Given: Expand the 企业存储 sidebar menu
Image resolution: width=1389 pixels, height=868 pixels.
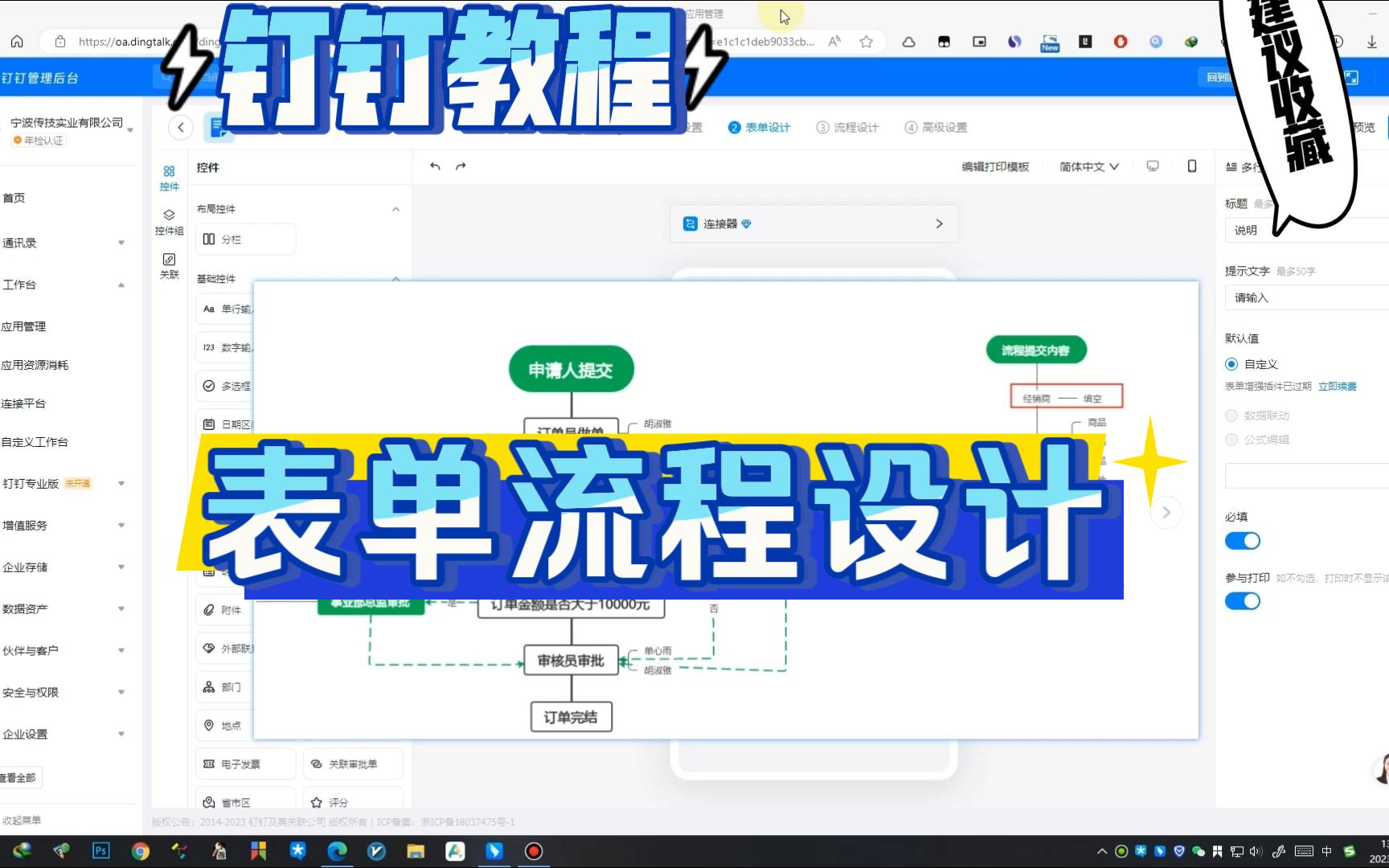Looking at the screenshot, I should click(121, 567).
